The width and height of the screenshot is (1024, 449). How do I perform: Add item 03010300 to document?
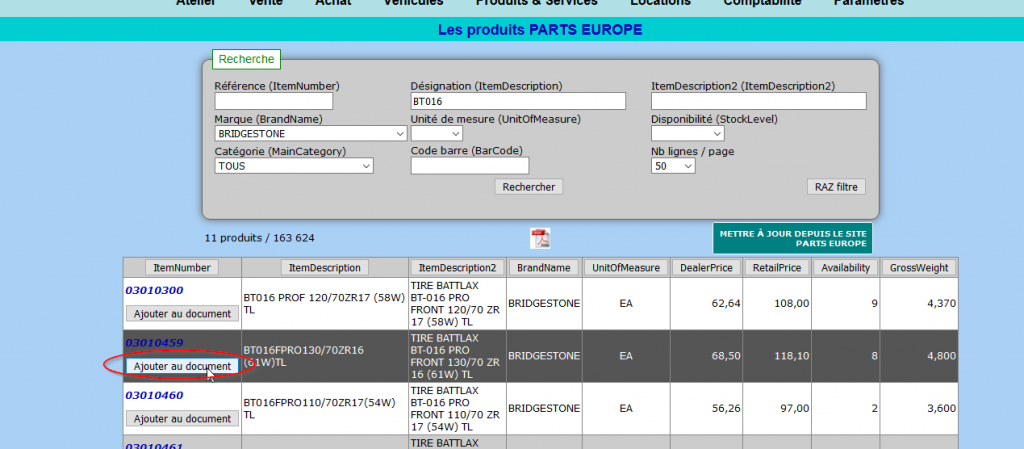coord(182,314)
